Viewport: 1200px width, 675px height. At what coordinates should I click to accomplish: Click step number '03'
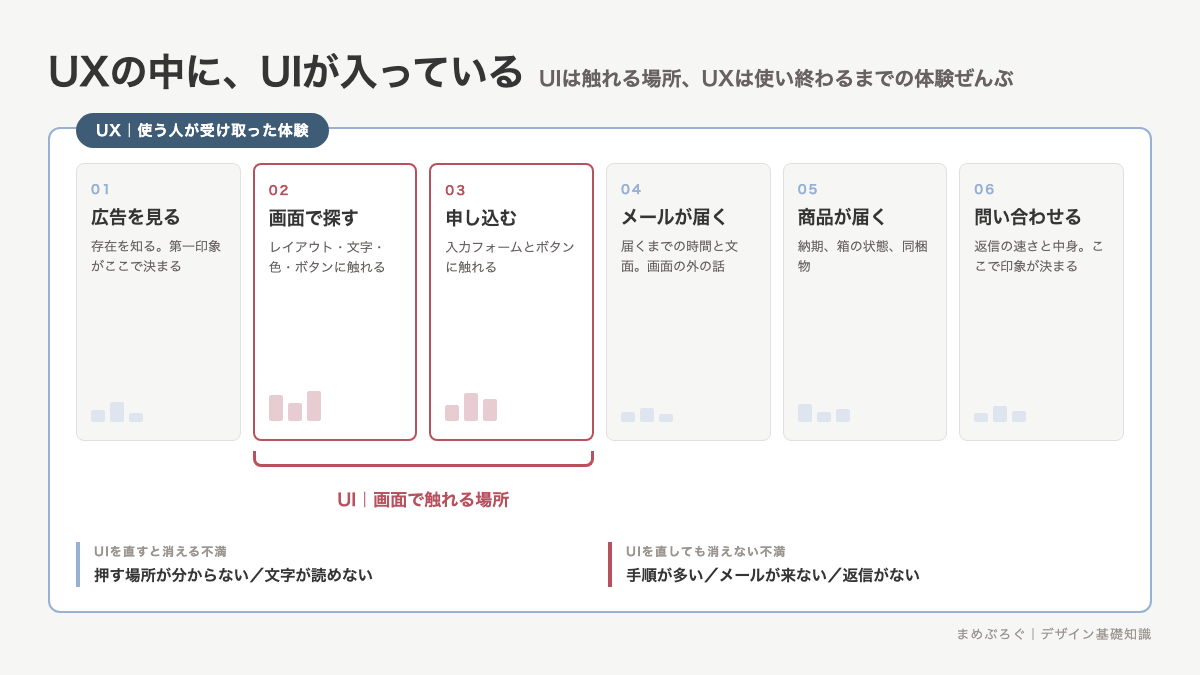(456, 190)
